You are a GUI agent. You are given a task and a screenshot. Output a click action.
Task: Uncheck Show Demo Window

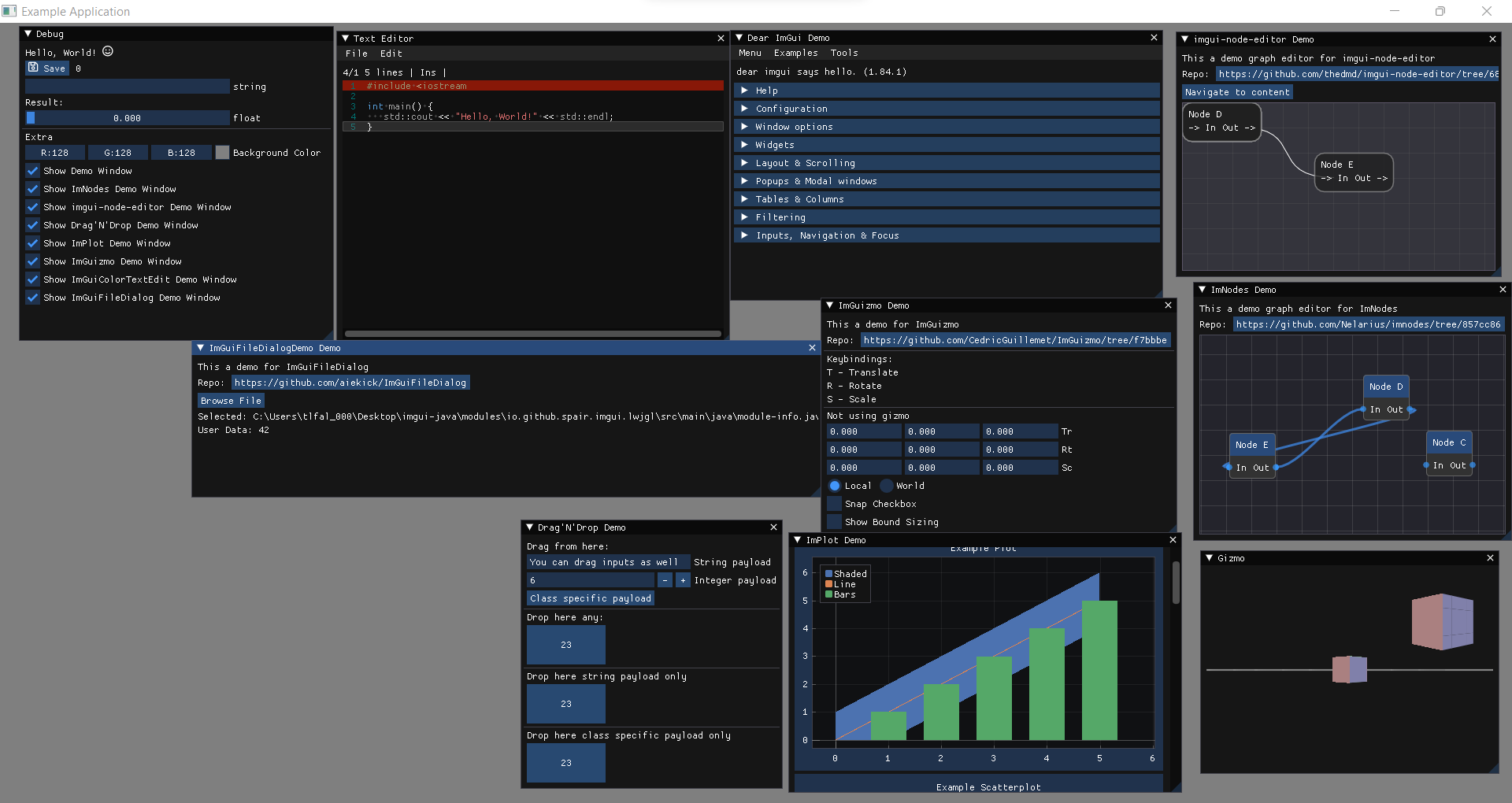click(32, 171)
